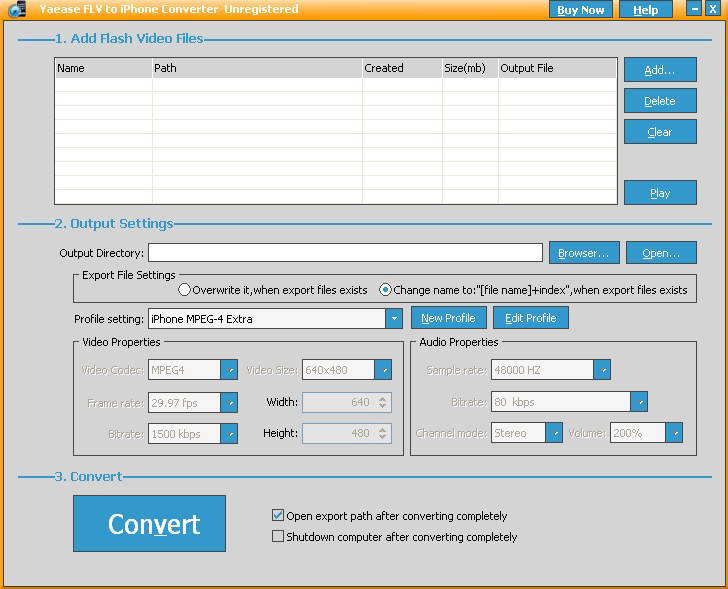Close the converter window
The image size is (728, 589).
click(713, 8)
